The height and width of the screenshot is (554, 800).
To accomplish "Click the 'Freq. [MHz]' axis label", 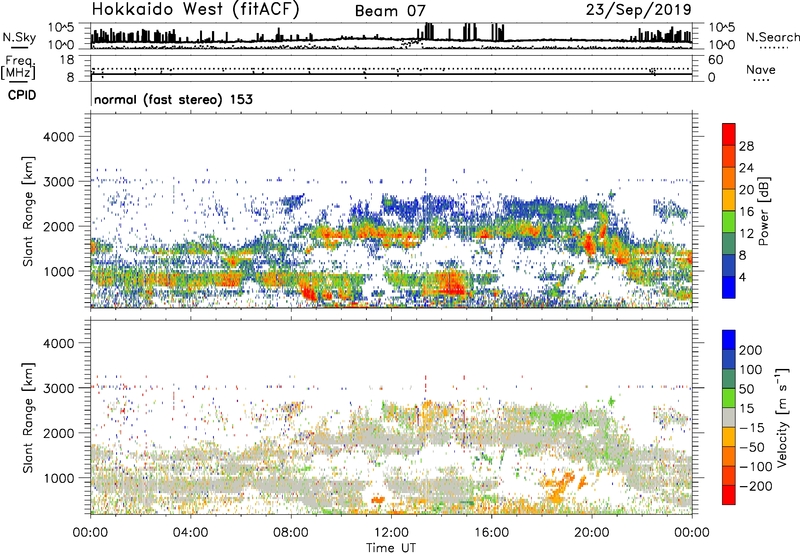I will click(18, 68).
